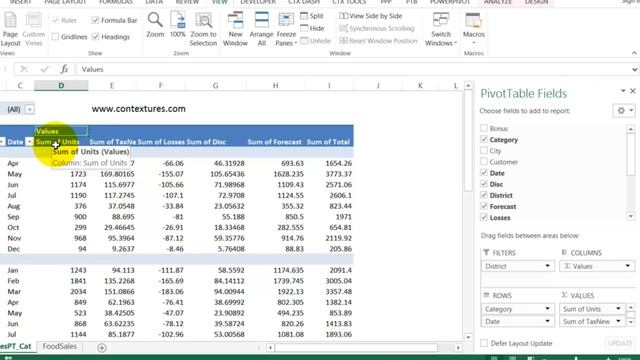640x360 pixels.
Task: Hide the current window
Action: click(x=312, y=28)
